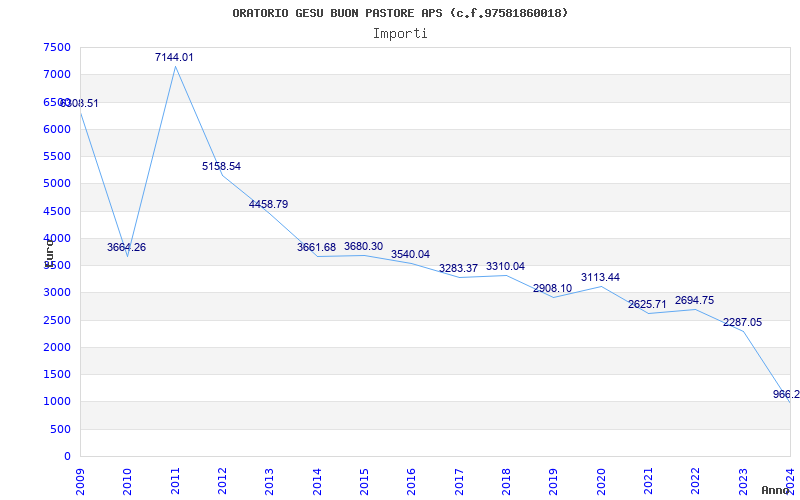Select the 3113.44 data label
The height and width of the screenshot is (500, 800).
click(x=601, y=278)
